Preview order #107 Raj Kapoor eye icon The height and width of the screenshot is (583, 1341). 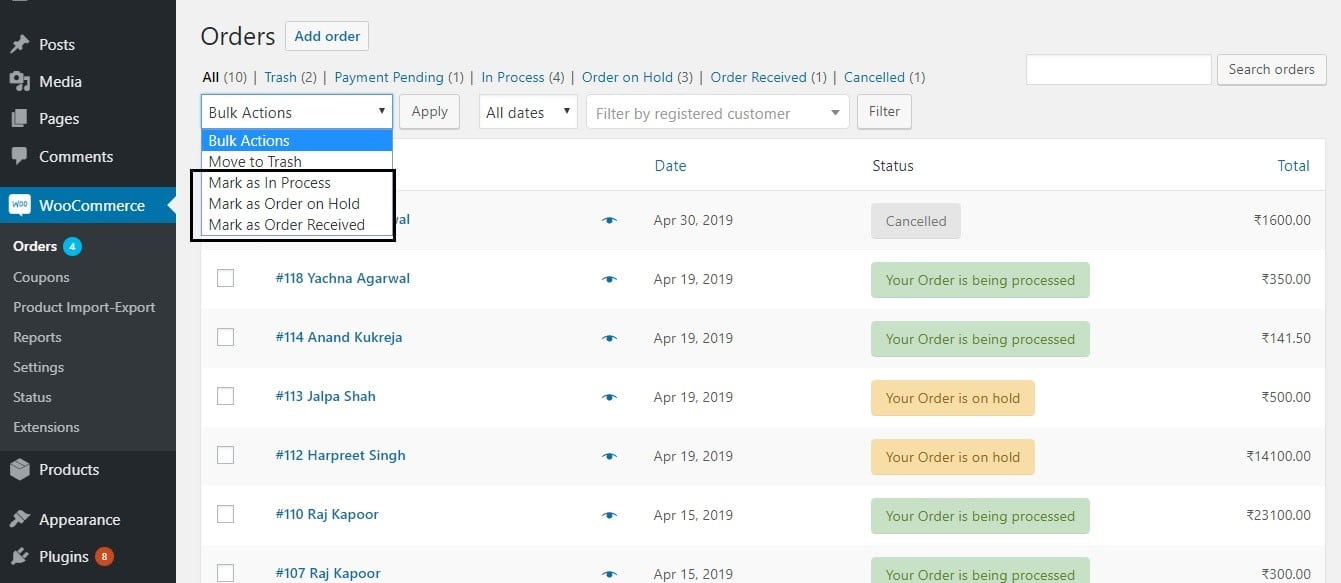(x=609, y=574)
